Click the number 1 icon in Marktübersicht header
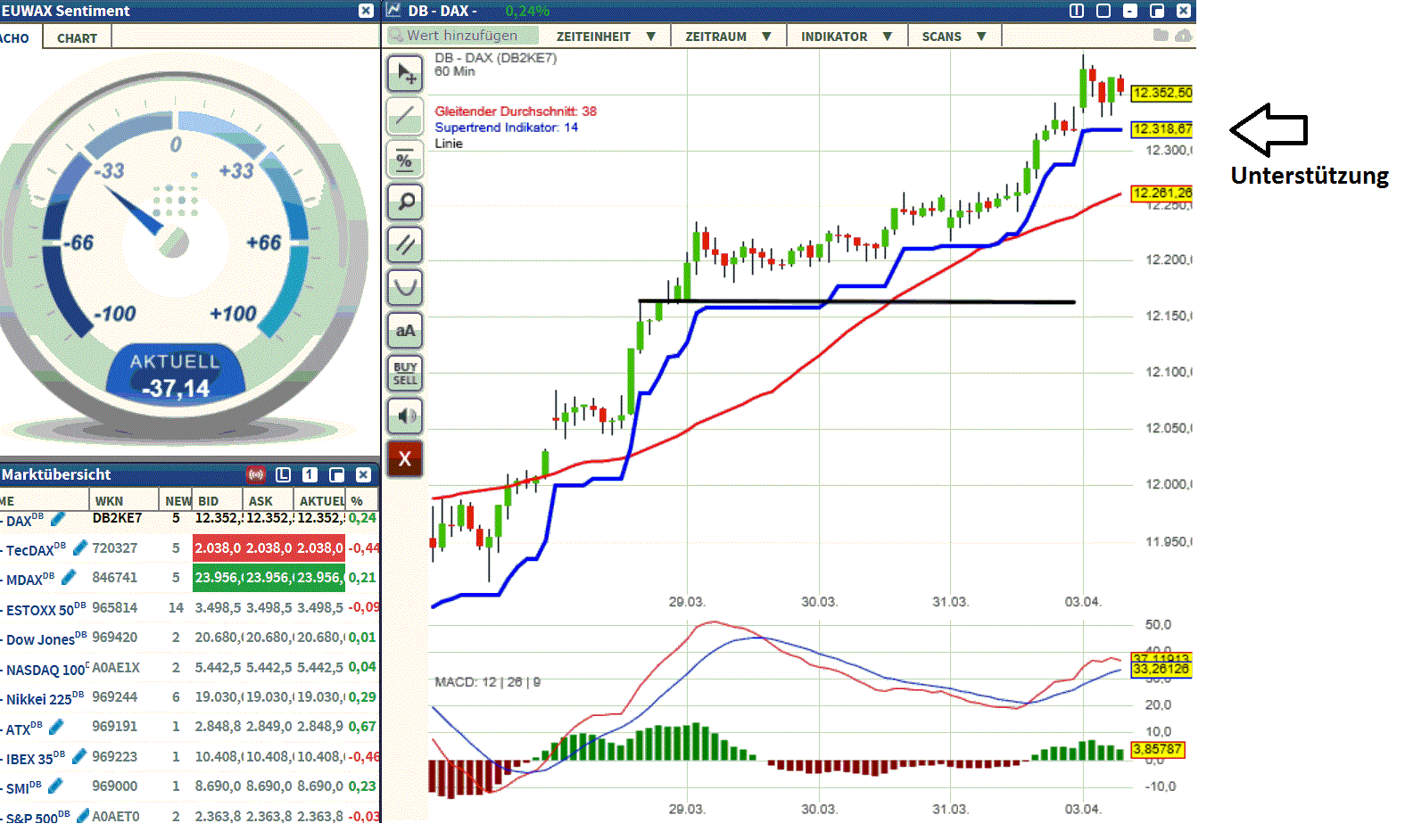 310,474
